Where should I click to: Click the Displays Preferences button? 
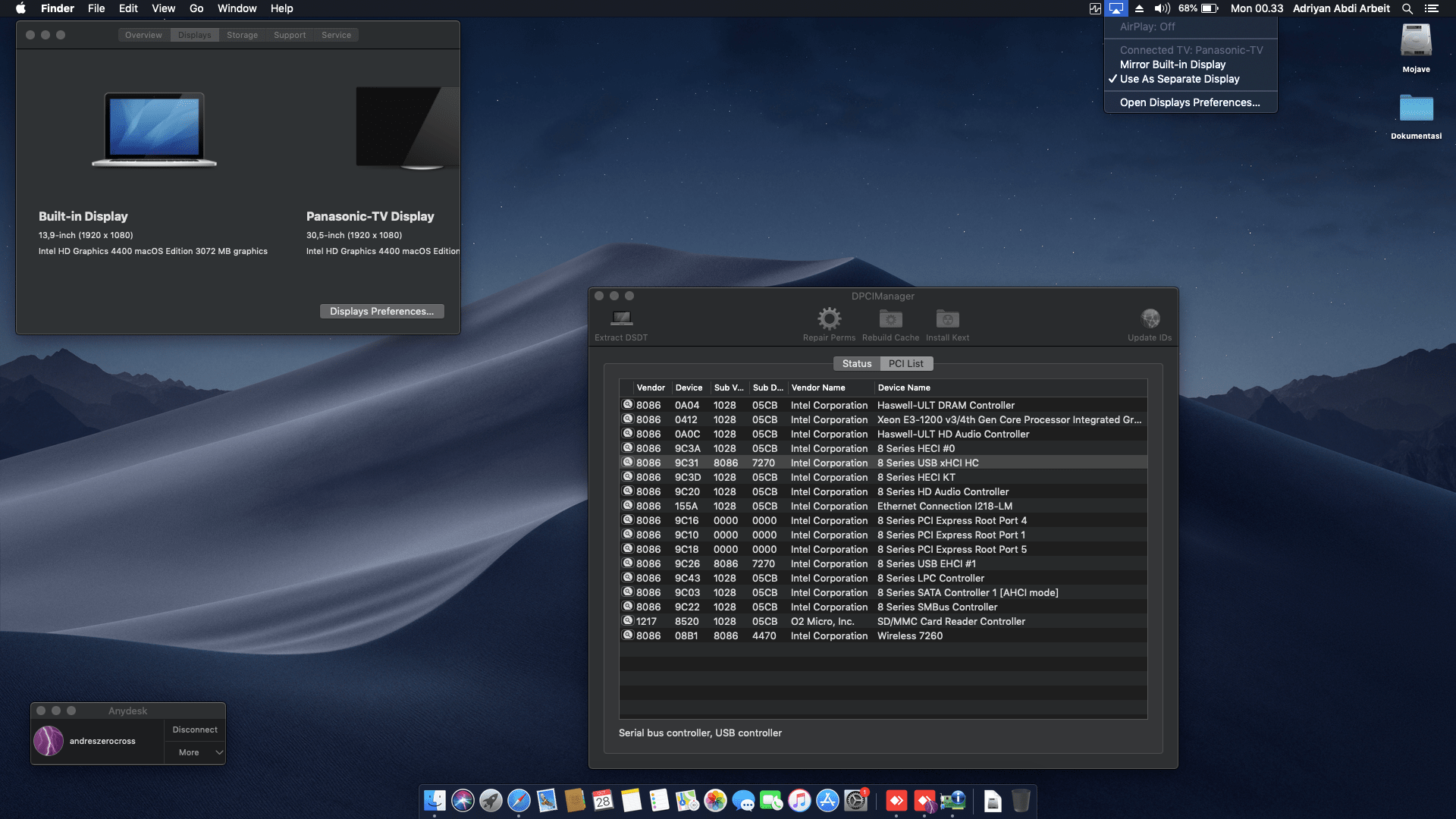point(381,312)
